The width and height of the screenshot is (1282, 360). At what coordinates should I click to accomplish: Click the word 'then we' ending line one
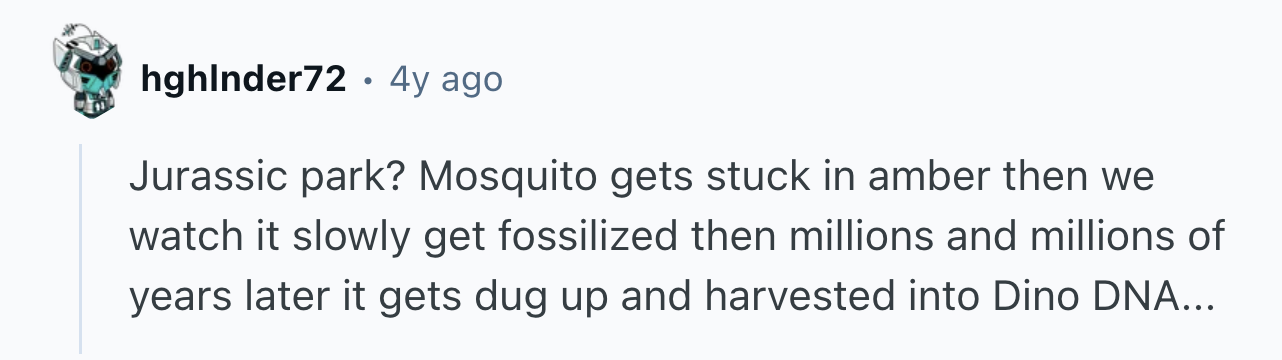(1063, 178)
